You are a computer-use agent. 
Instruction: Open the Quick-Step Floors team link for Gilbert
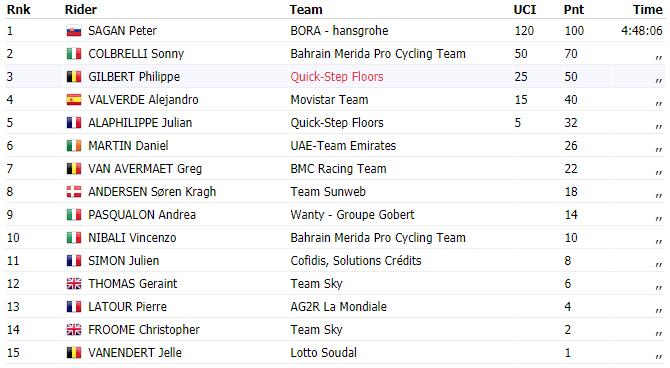[337, 77]
